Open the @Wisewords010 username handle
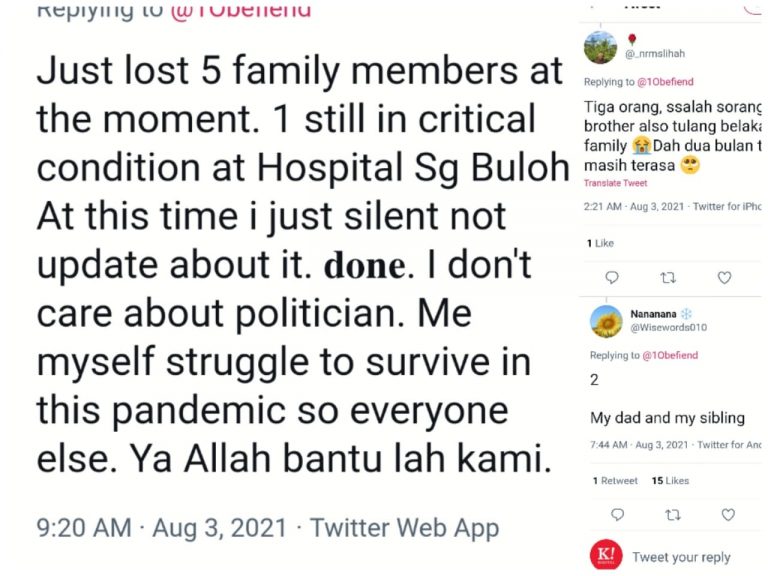 click(x=668, y=328)
